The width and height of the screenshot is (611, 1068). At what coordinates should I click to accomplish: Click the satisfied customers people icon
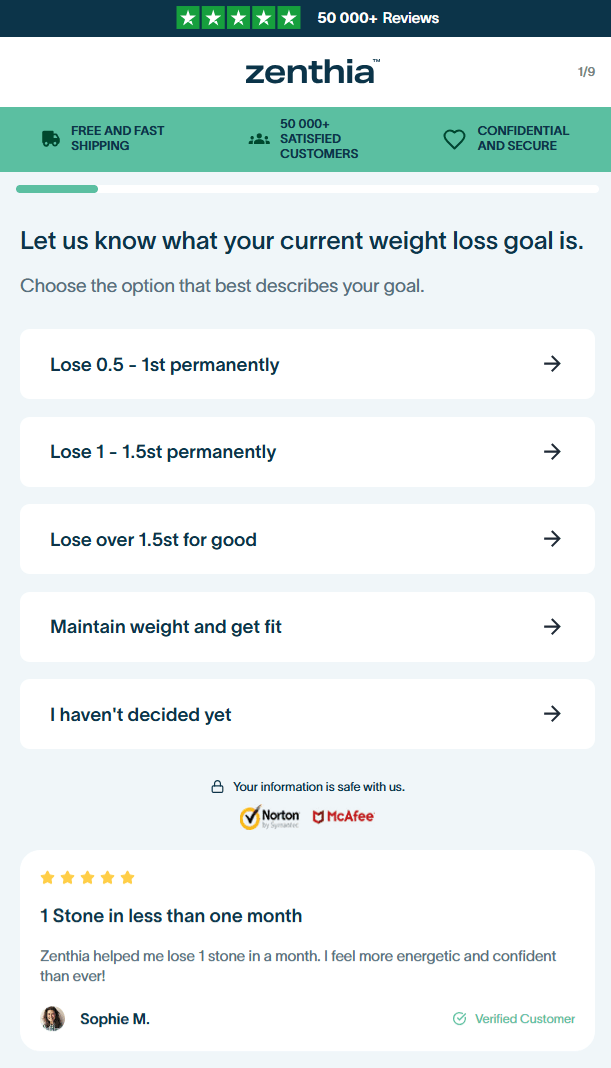coord(259,139)
